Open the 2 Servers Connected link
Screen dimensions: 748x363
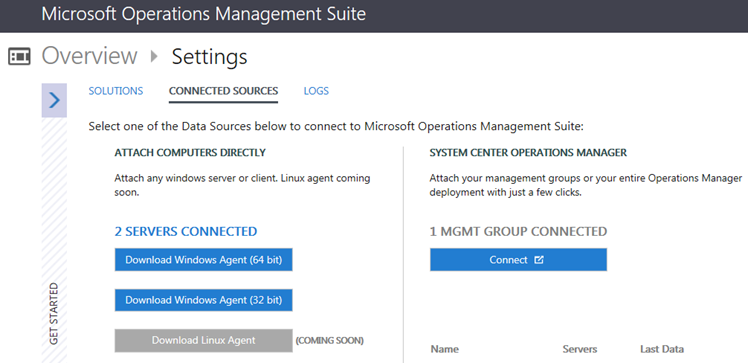click(x=186, y=231)
